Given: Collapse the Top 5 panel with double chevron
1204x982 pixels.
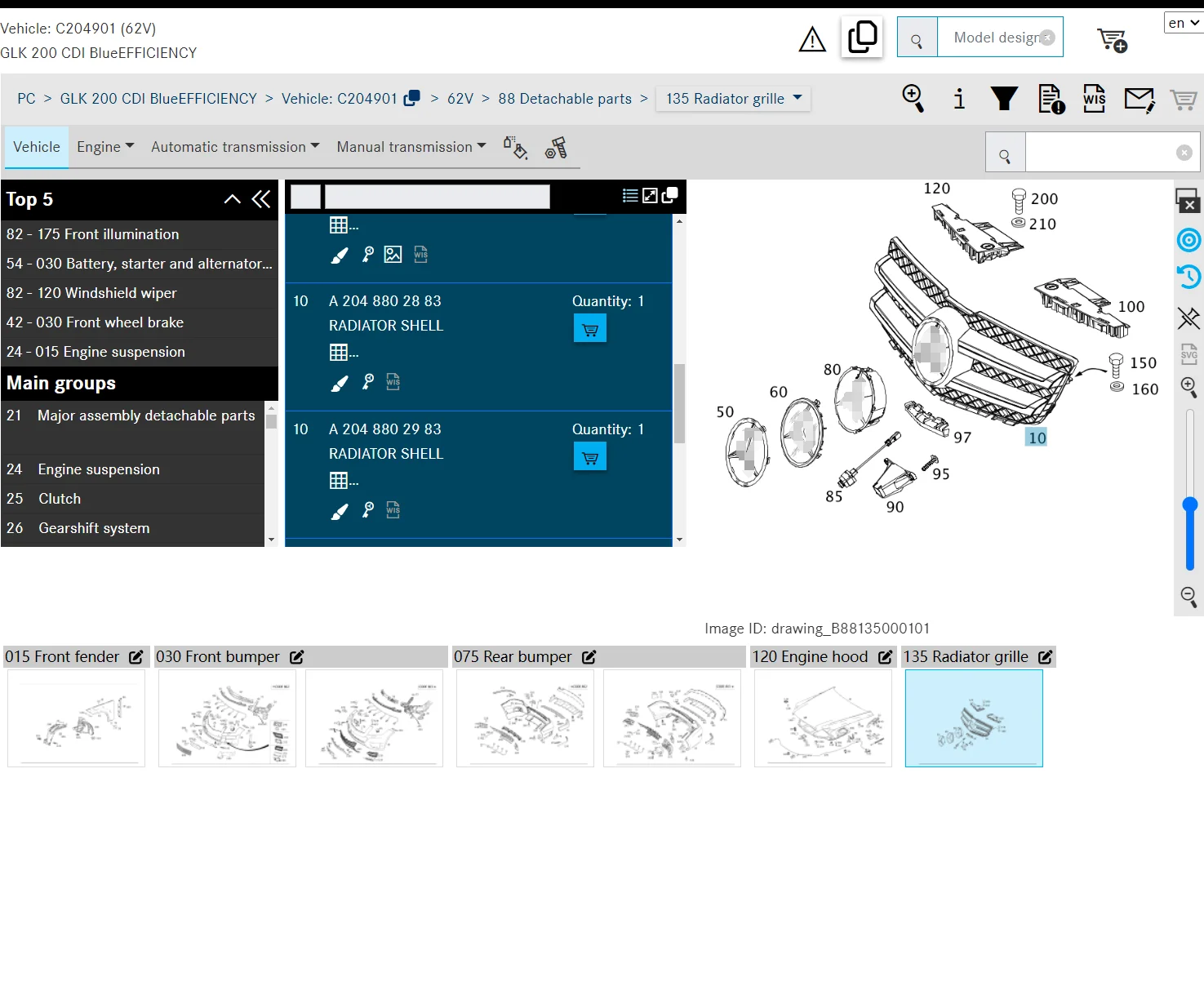Looking at the screenshot, I should [x=261, y=199].
